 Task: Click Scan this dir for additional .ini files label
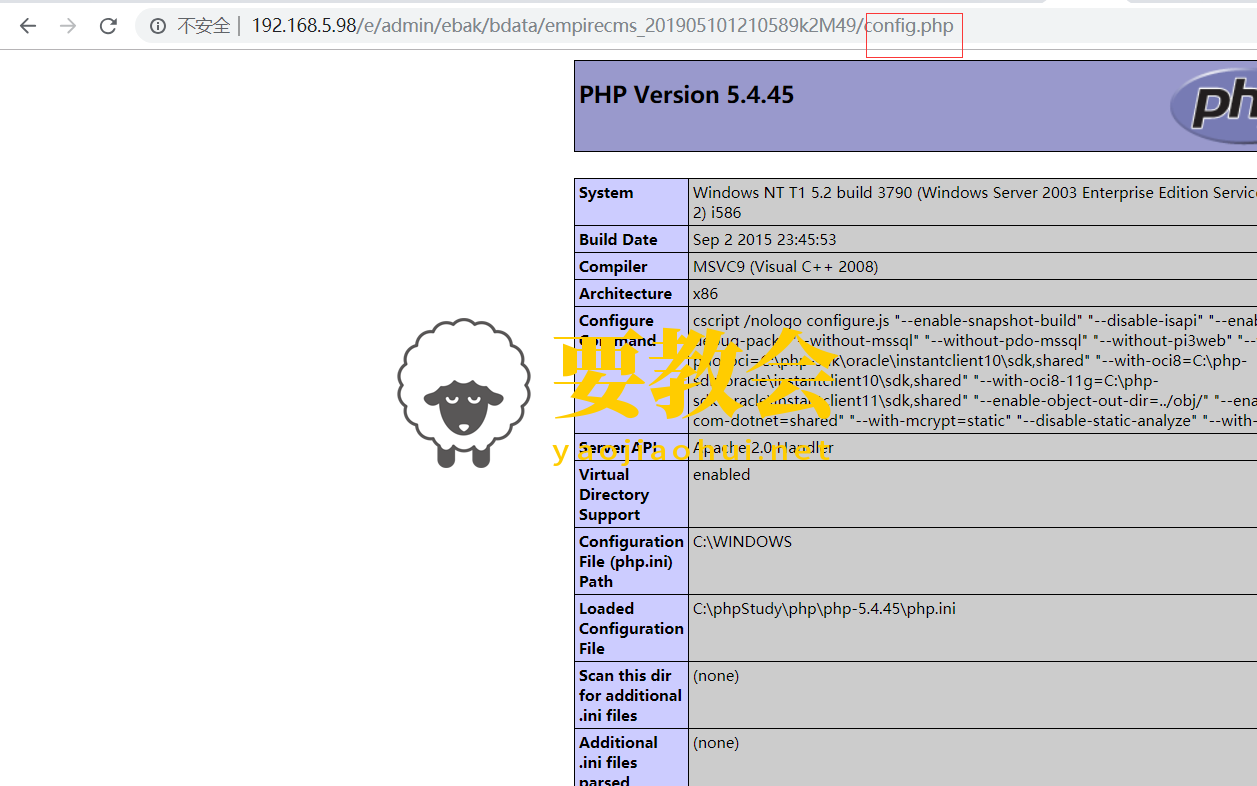630,696
